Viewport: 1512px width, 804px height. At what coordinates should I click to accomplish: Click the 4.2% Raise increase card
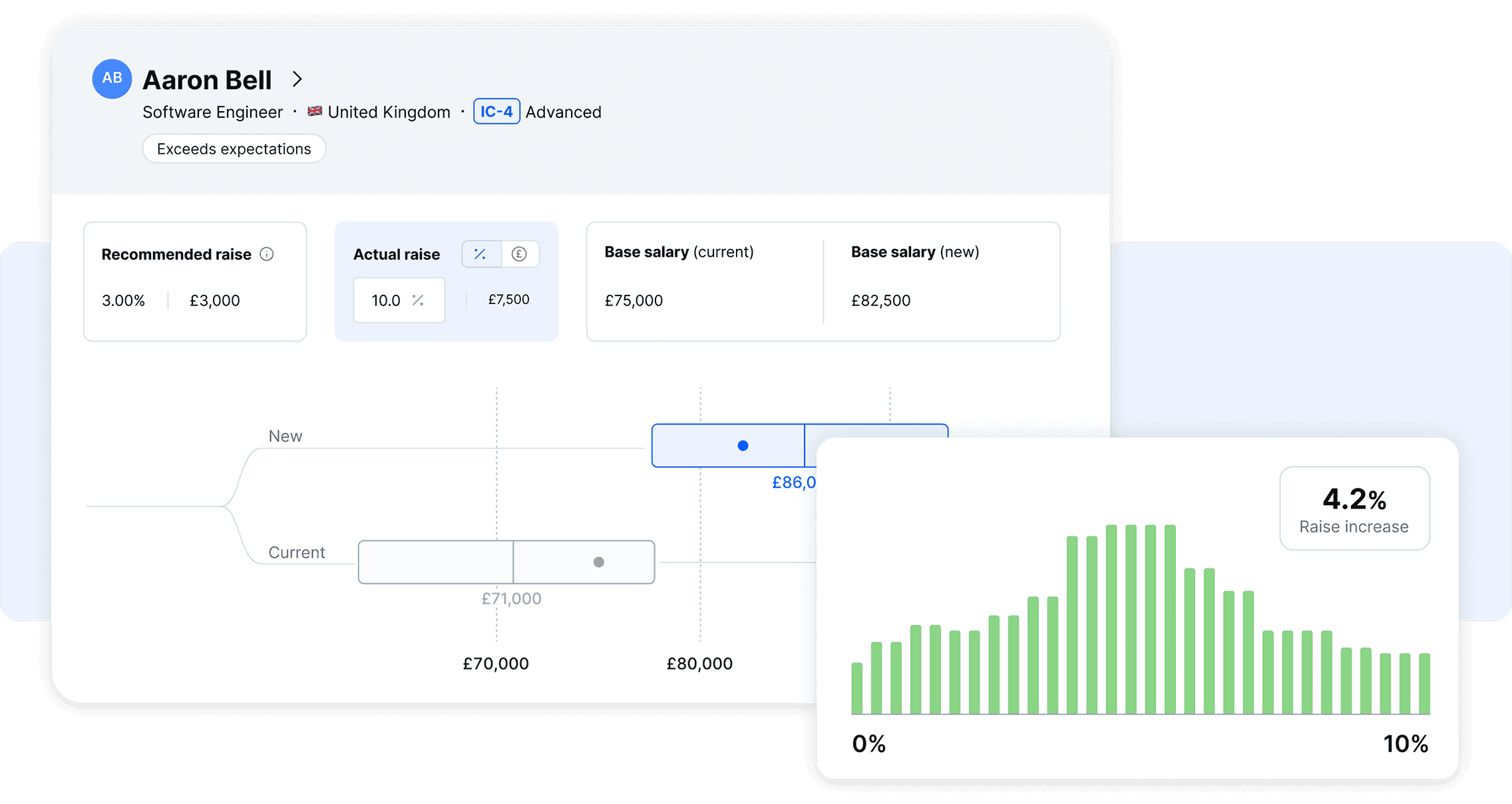pyautogui.click(x=1354, y=508)
